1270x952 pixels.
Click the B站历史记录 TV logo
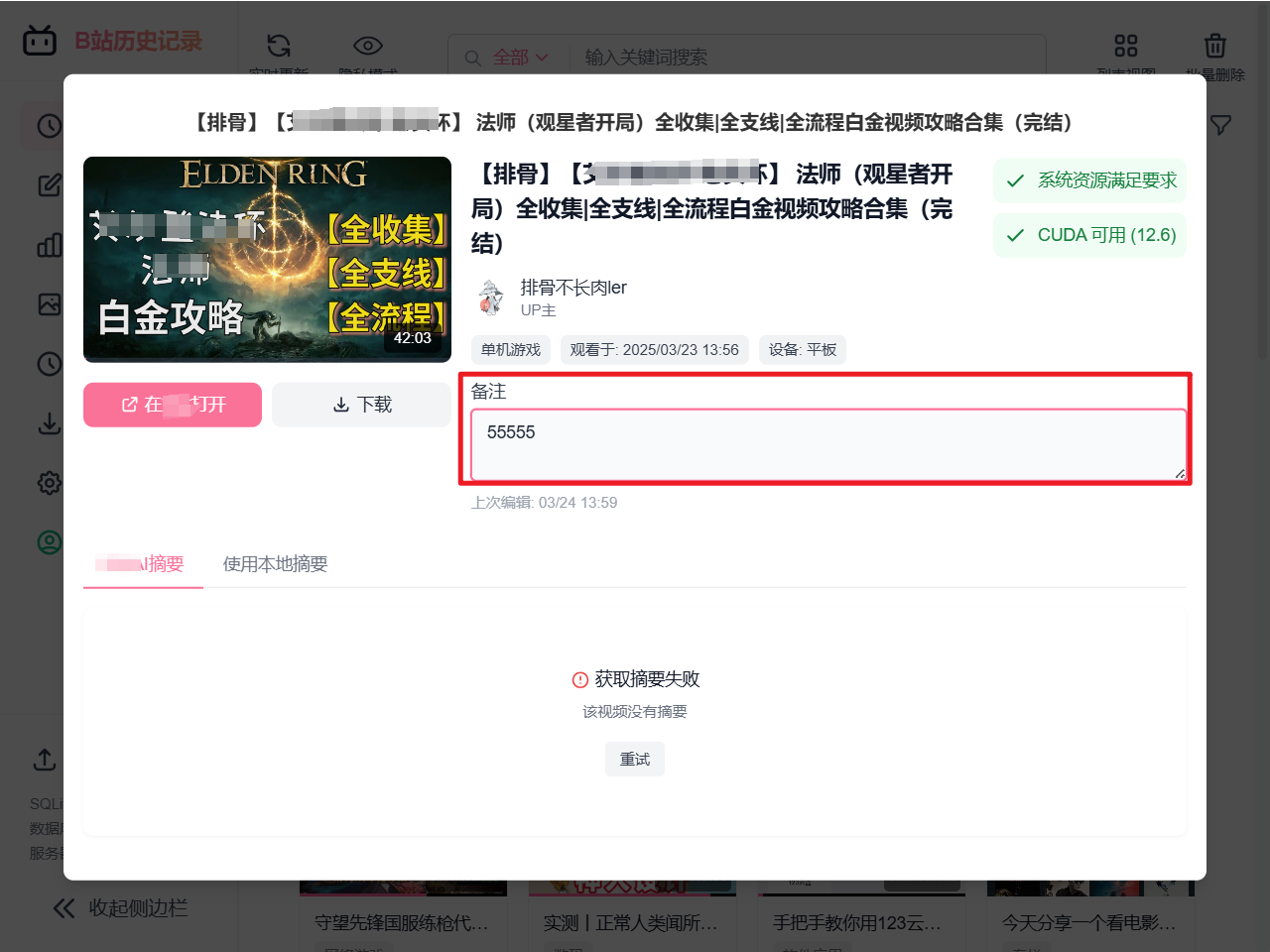click(40, 41)
